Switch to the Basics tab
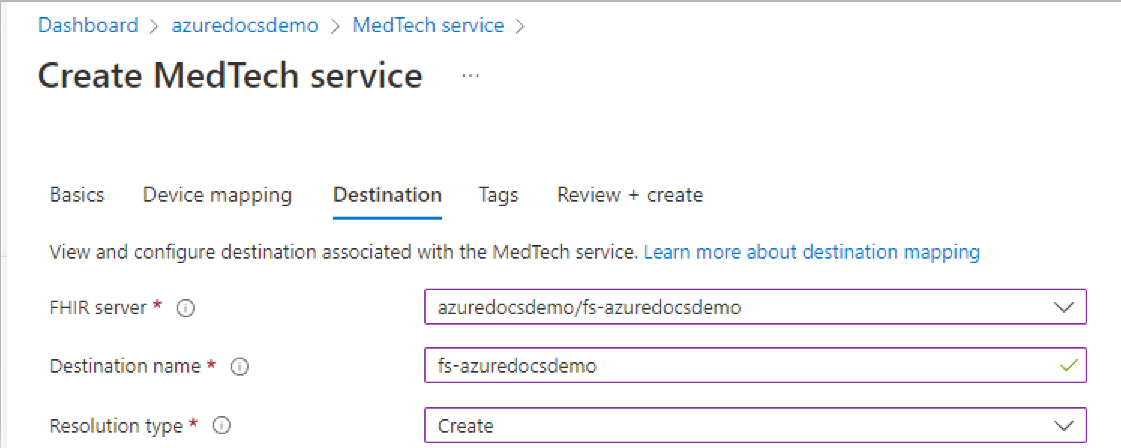The width and height of the screenshot is (1121, 448). 77,195
